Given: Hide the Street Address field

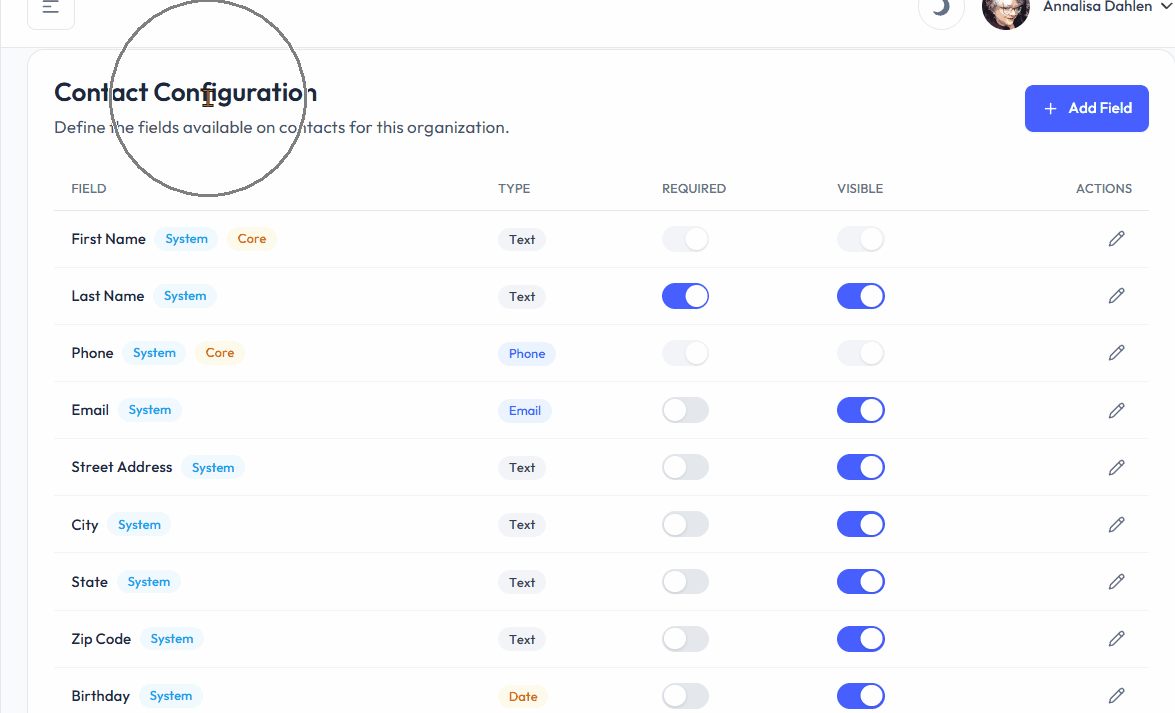Looking at the screenshot, I should [x=860, y=467].
